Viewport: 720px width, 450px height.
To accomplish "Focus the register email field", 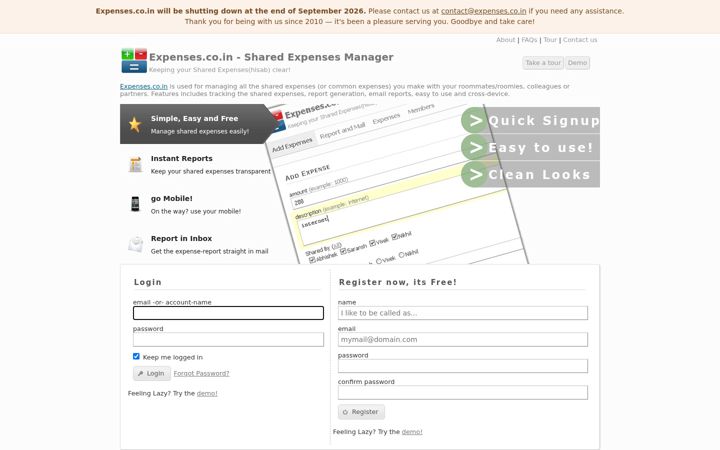I will point(463,339).
